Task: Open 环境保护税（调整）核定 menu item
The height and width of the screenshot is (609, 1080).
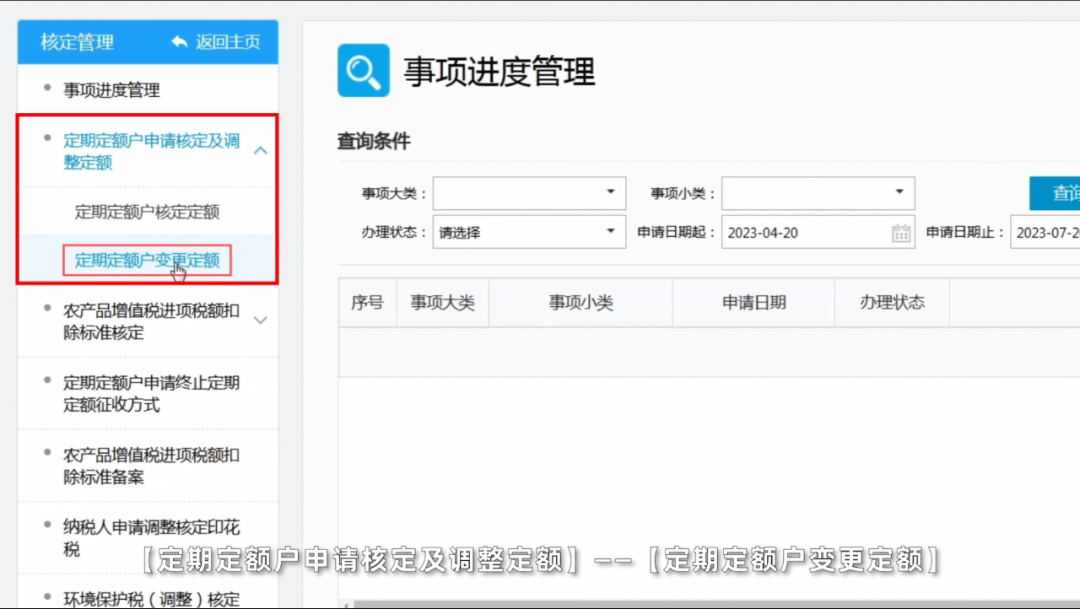Action: (151, 599)
